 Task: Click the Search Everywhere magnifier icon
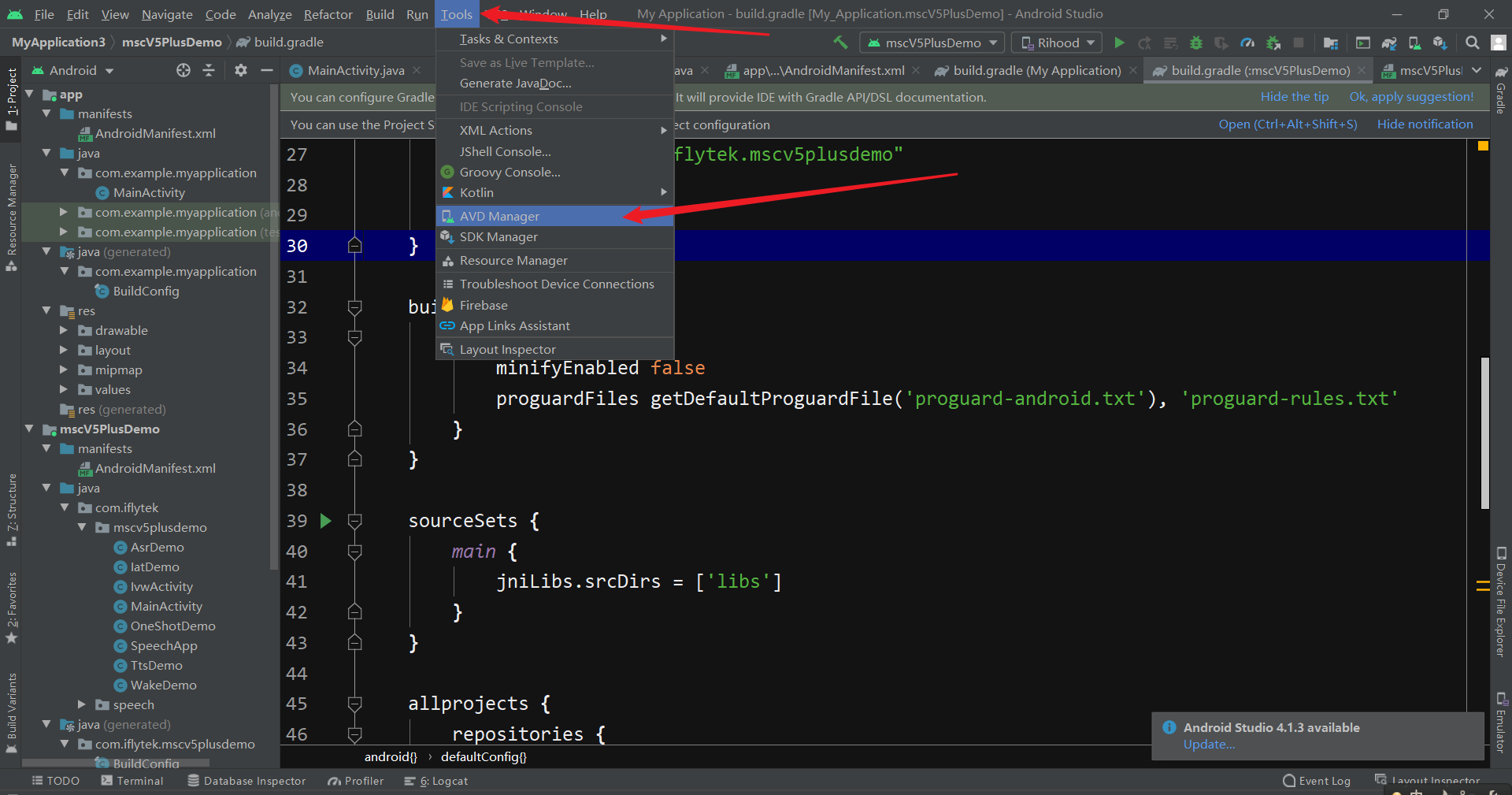(1472, 43)
